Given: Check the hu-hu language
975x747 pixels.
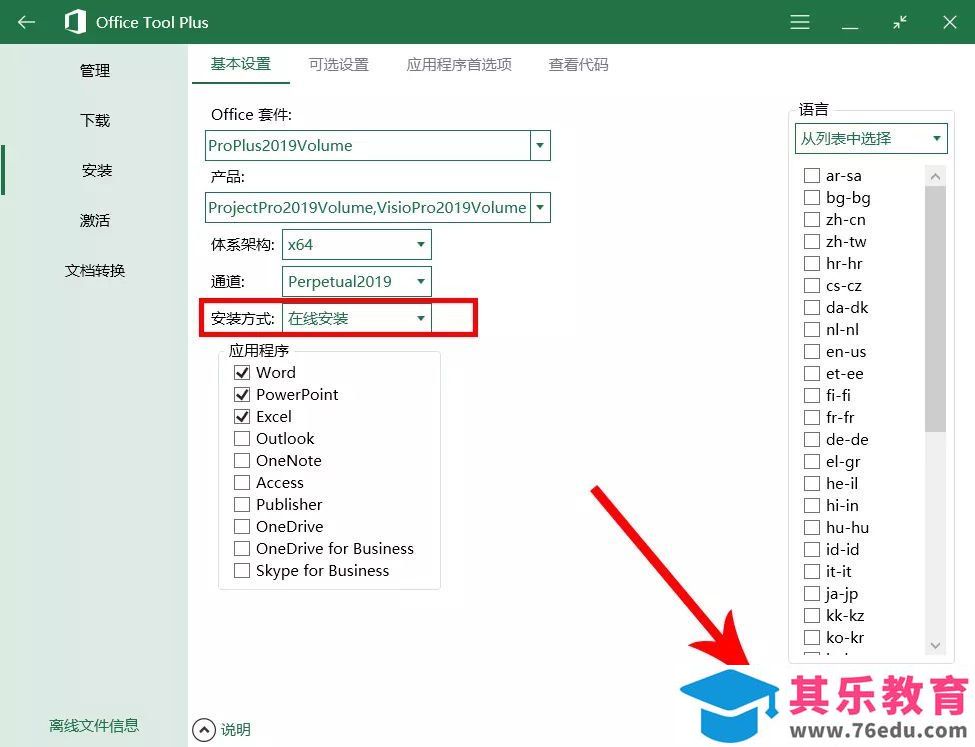Looking at the screenshot, I should coord(811,527).
